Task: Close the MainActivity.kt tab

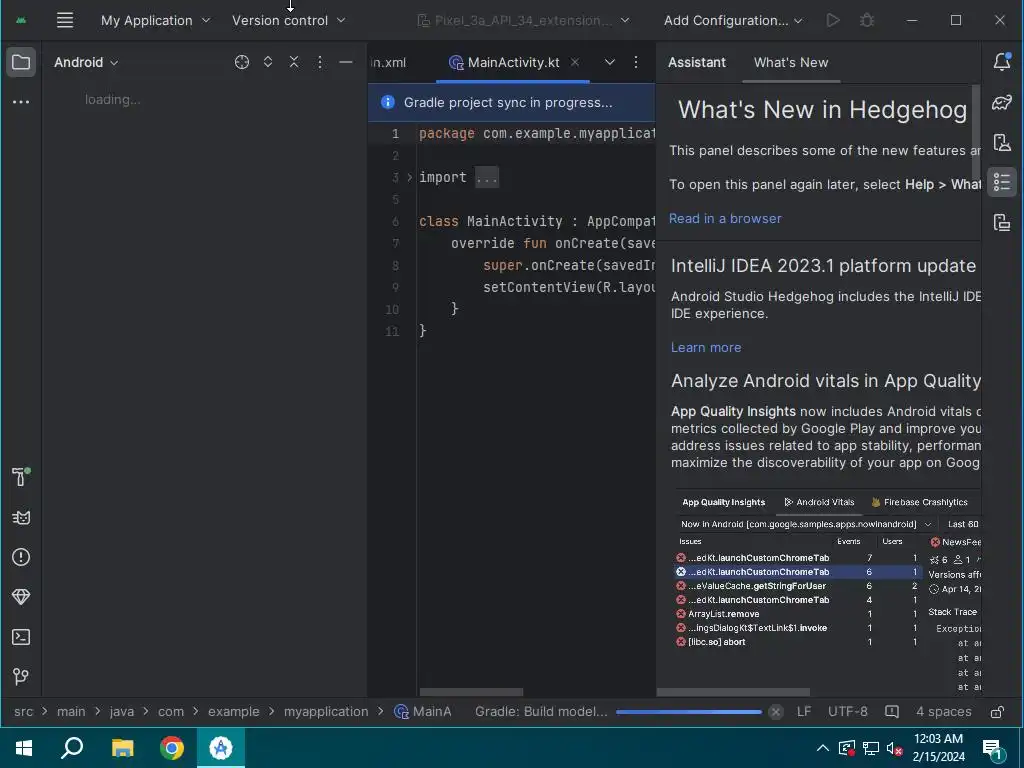Action: pos(575,62)
